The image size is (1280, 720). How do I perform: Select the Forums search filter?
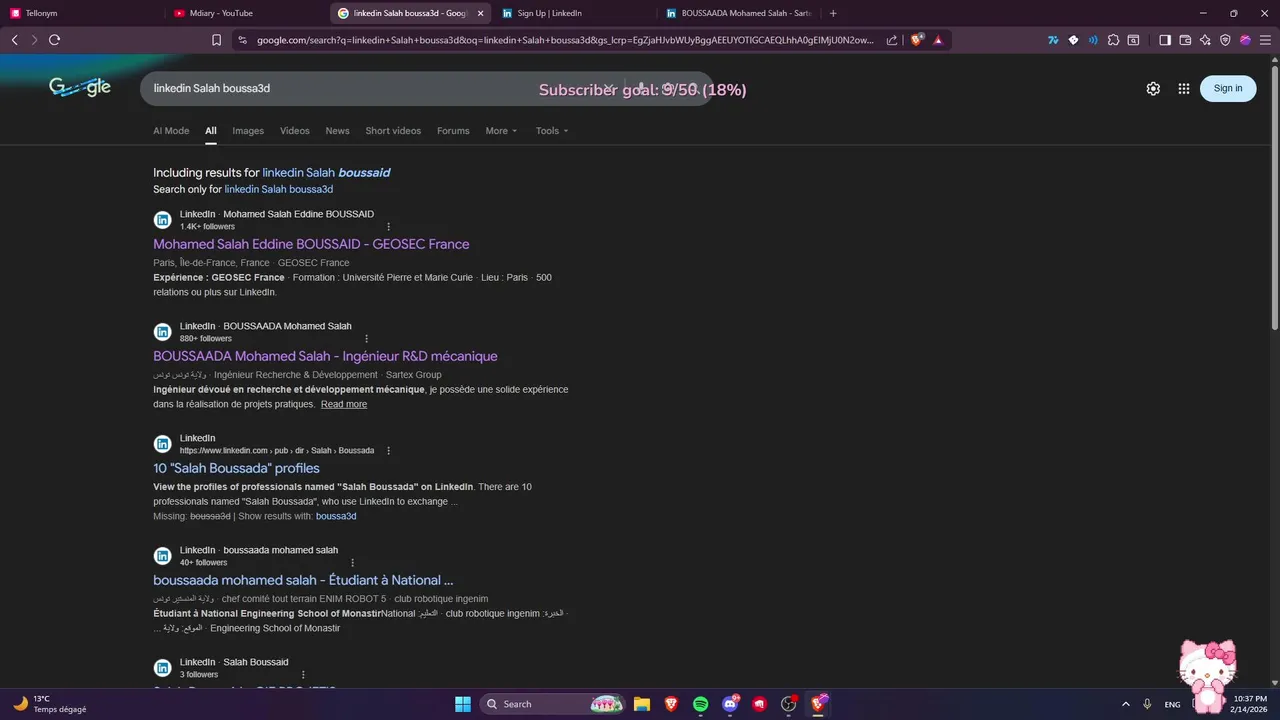coord(453,131)
